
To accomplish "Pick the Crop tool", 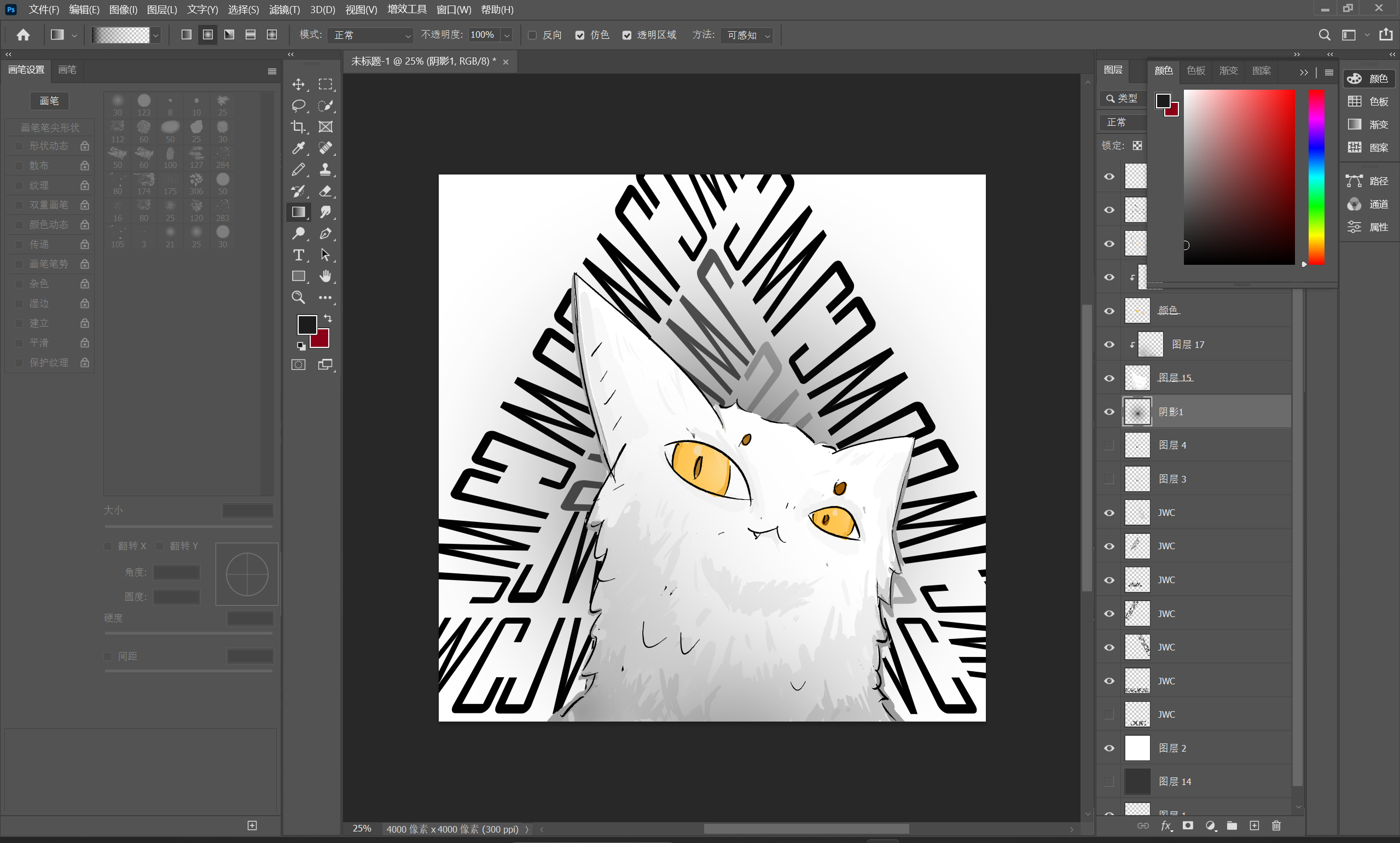I will coord(298,127).
